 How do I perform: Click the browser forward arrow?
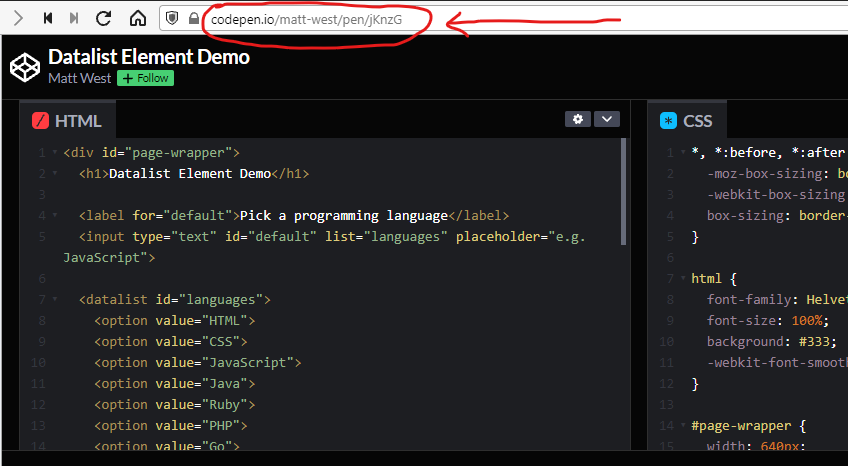point(18,18)
